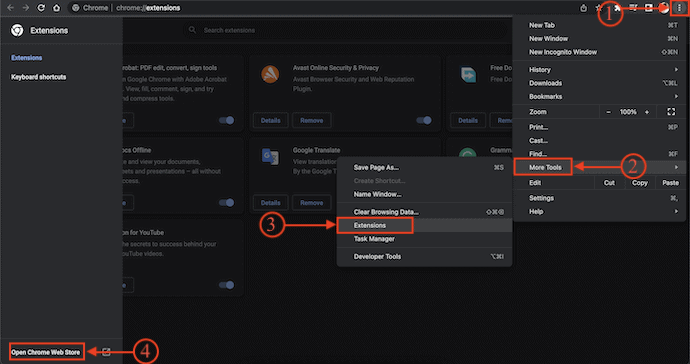
Task: Select Extensions in the left sidebar
Action: coord(26,58)
